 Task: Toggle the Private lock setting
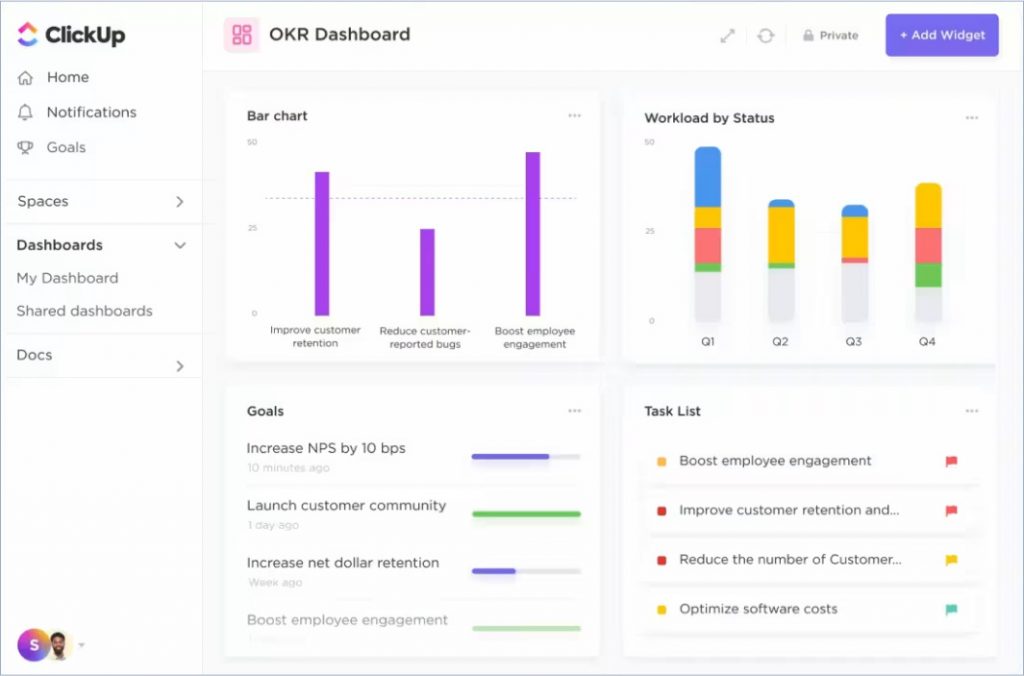(830, 35)
